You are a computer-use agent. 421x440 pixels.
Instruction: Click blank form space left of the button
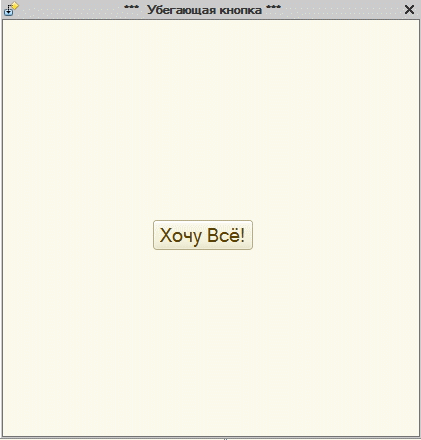pyautogui.click(x=78, y=235)
